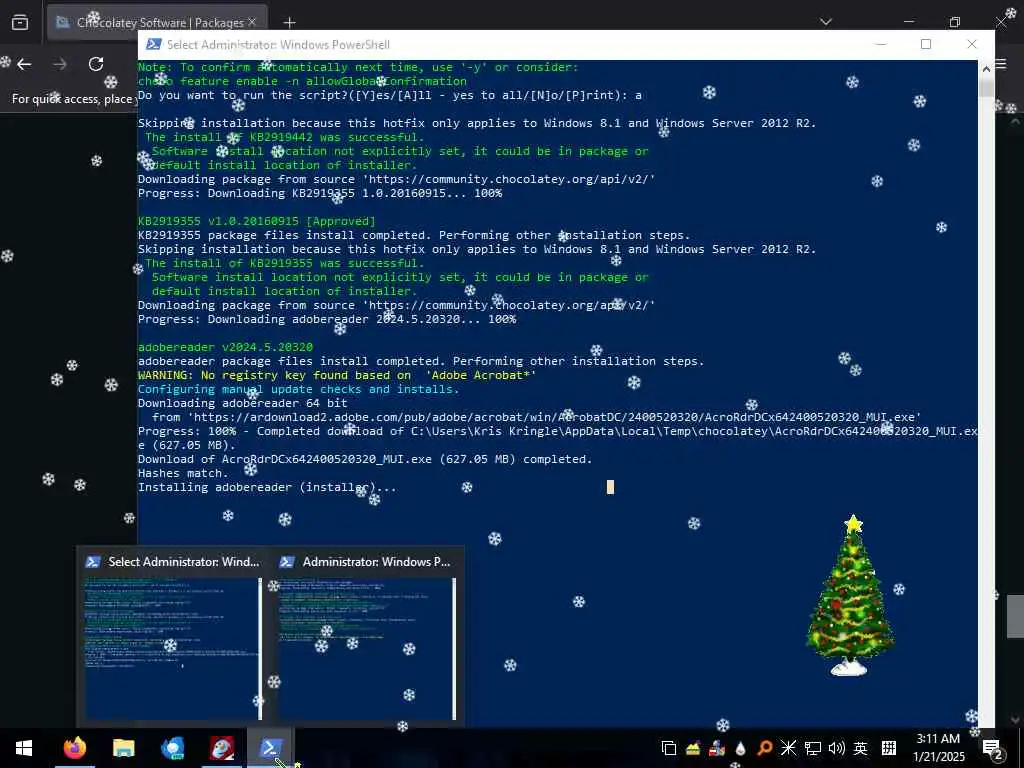Open the notification action center

click(x=992, y=749)
